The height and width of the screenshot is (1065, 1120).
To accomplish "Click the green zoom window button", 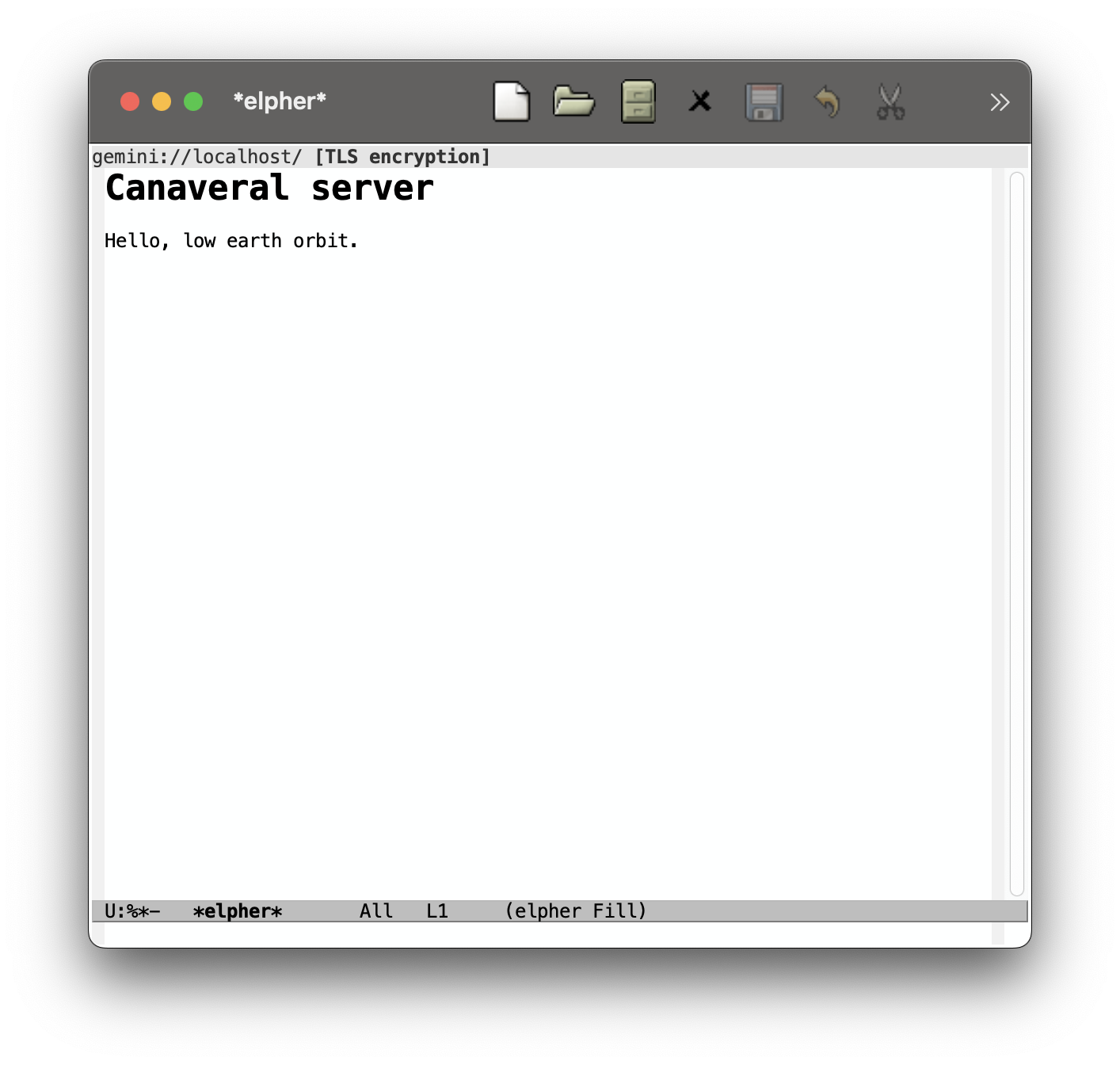I will (193, 101).
